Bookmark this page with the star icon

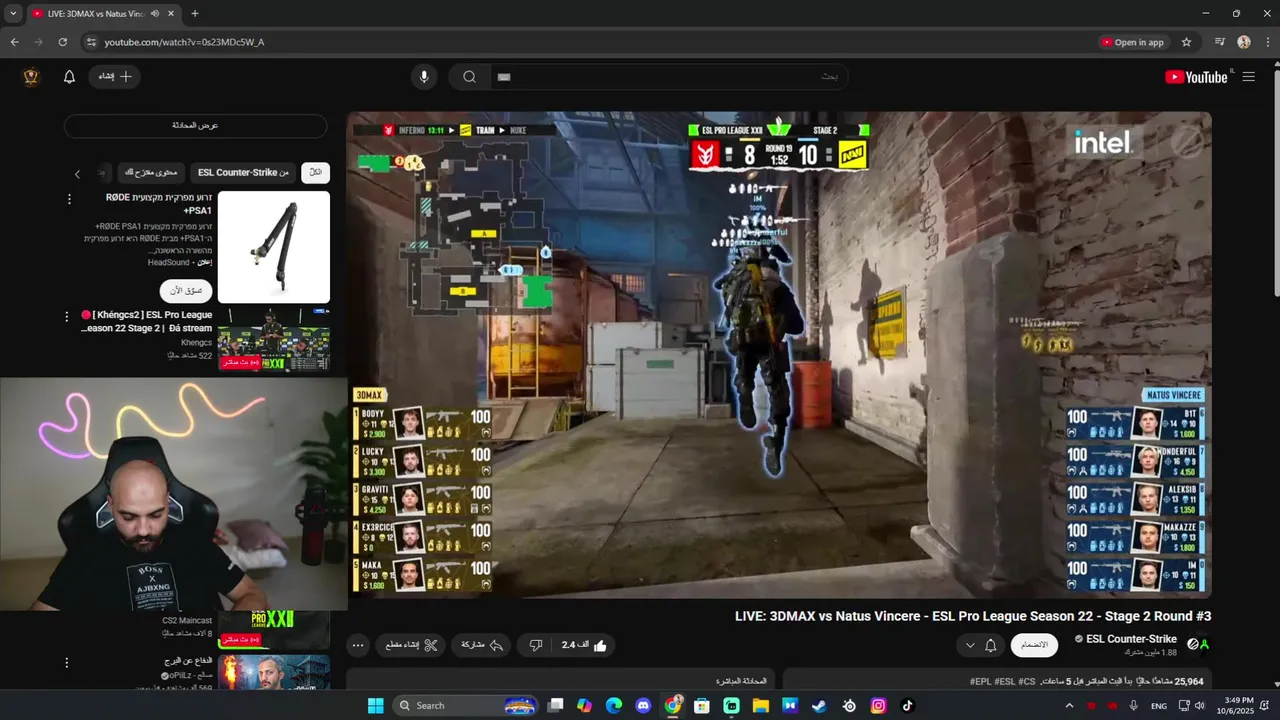coord(1186,42)
